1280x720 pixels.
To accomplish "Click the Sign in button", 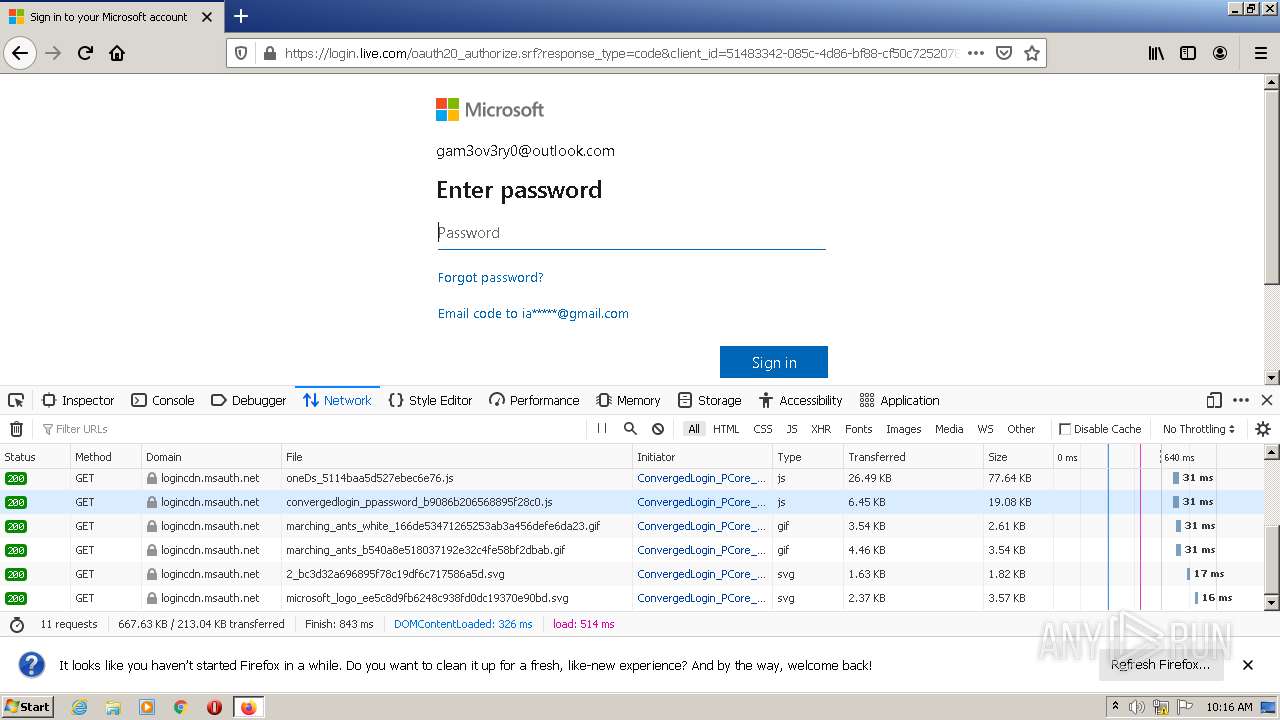I will pos(774,362).
